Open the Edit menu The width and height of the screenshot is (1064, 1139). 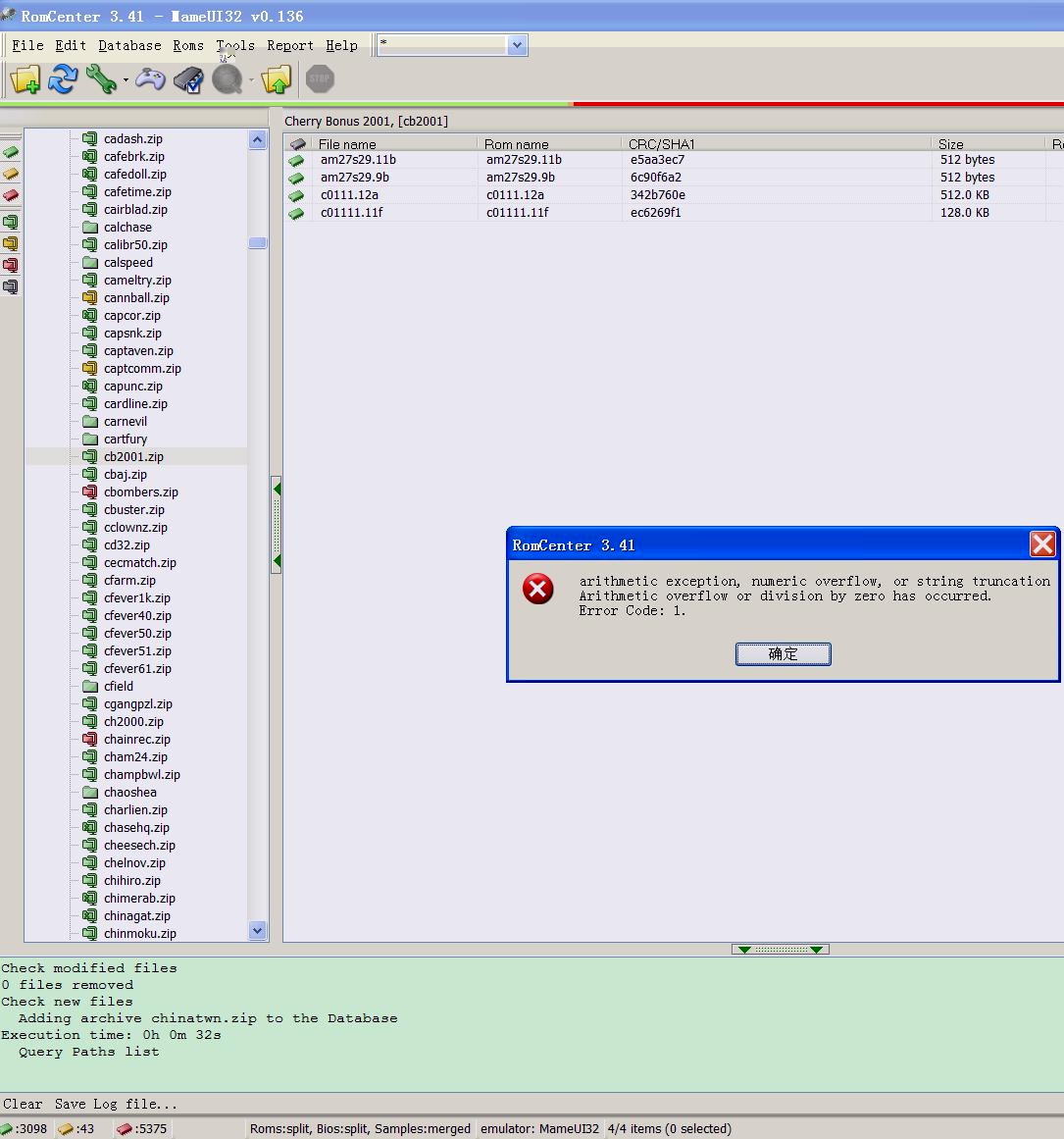click(71, 46)
